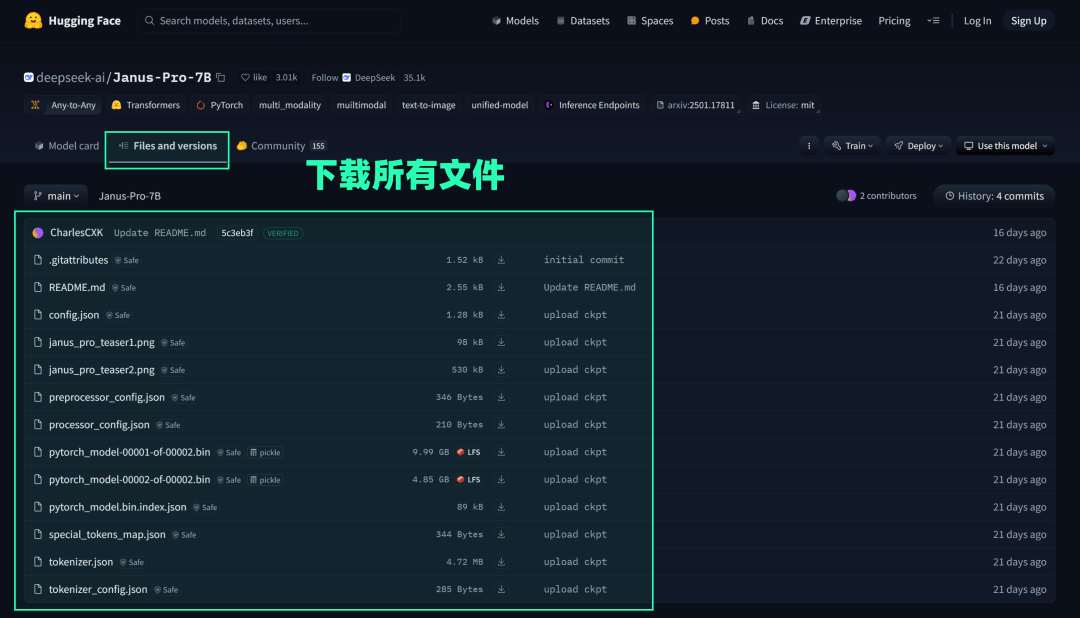Open the three-dot more options menu
The width and height of the screenshot is (1080, 618).
[809, 146]
